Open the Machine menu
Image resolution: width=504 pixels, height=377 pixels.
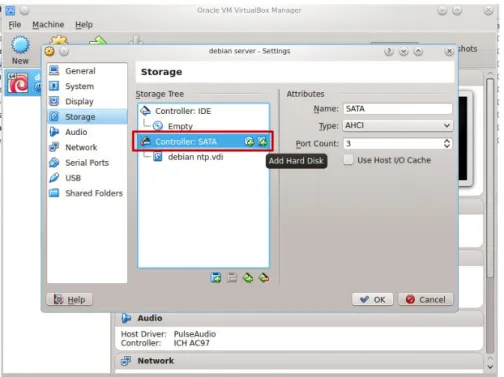coord(48,25)
